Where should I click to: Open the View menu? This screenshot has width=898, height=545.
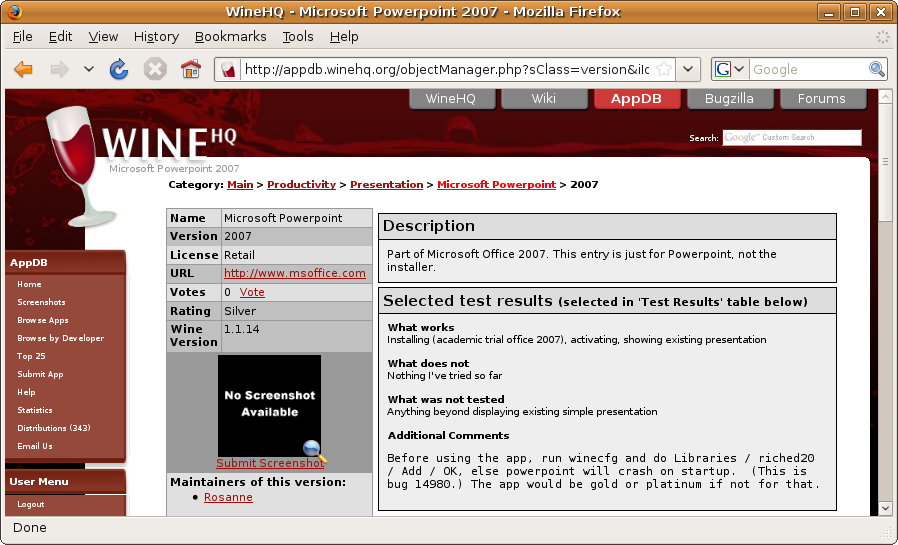click(x=103, y=37)
